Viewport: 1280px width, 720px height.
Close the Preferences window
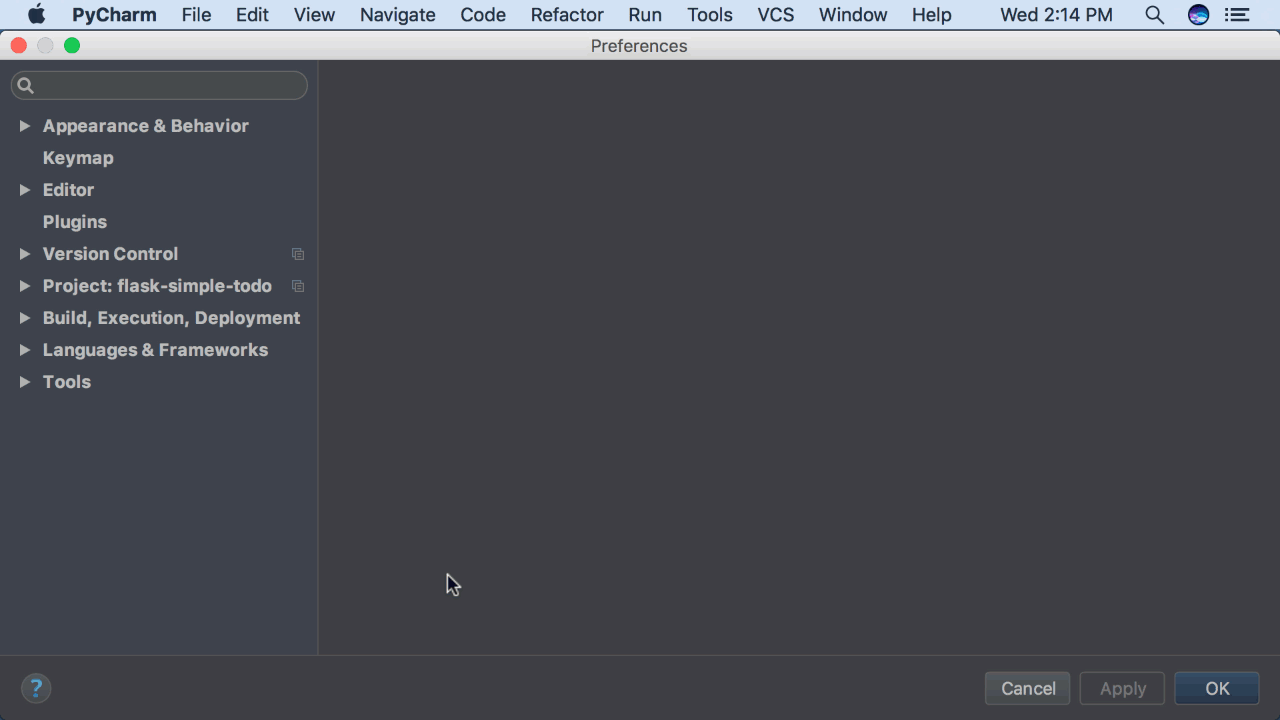tap(19, 45)
